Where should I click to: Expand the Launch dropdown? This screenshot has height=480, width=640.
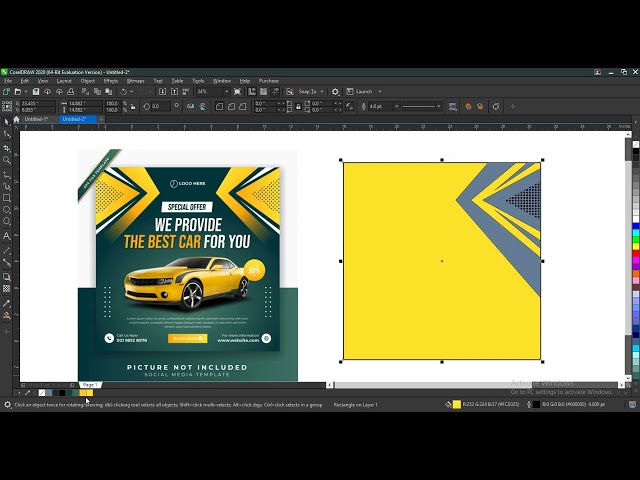(x=380, y=91)
